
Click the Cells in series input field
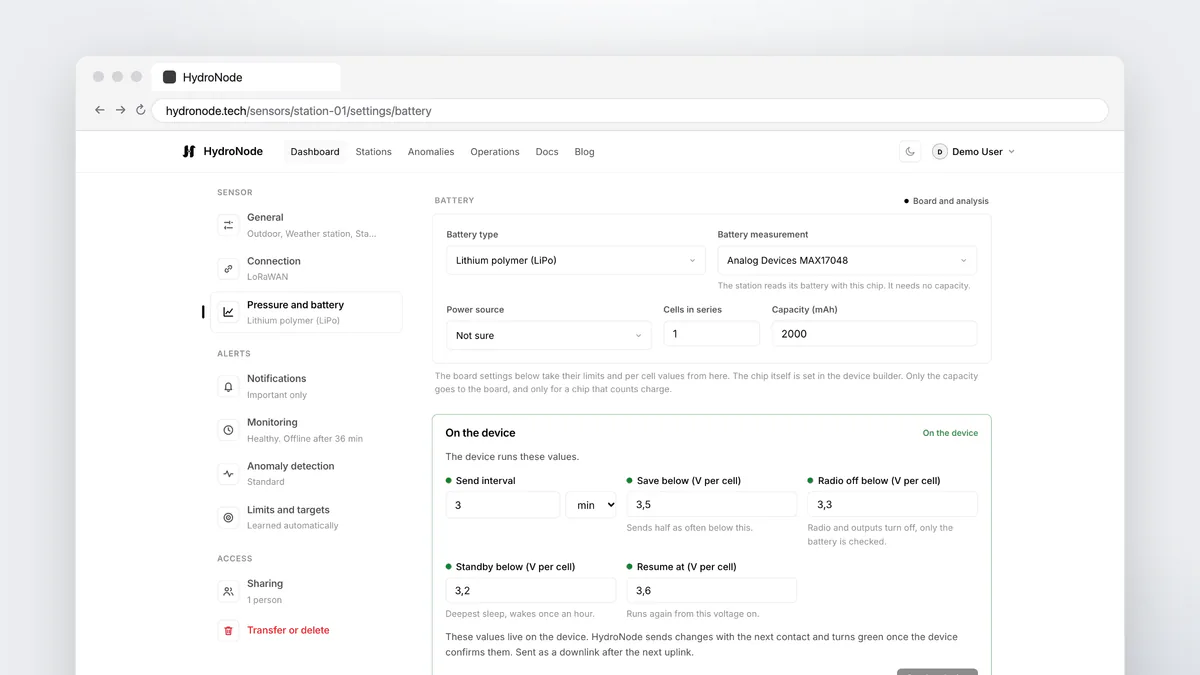coord(711,334)
